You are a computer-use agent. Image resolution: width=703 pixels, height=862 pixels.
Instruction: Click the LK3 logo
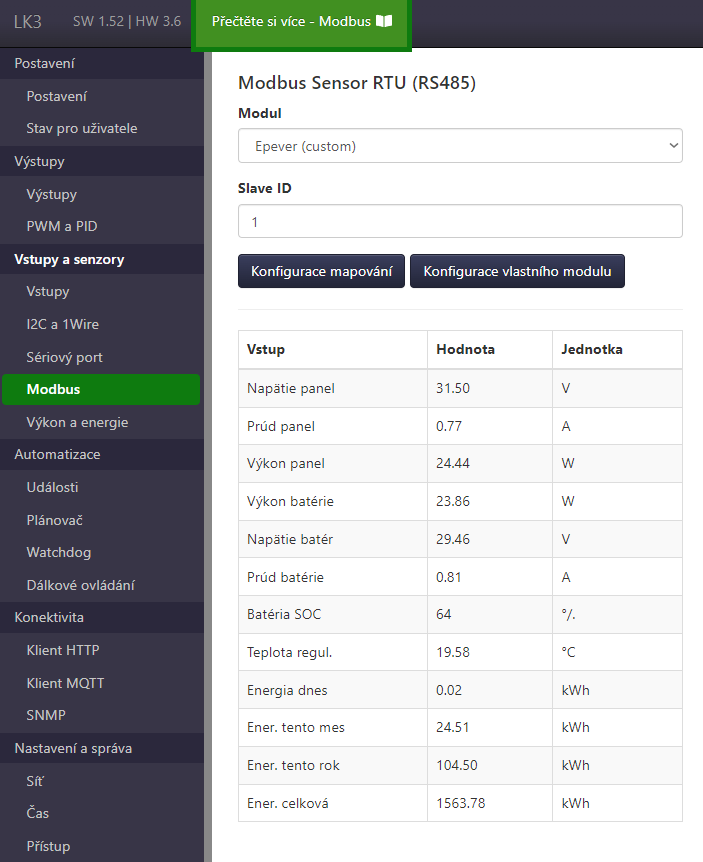click(x=28, y=21)
